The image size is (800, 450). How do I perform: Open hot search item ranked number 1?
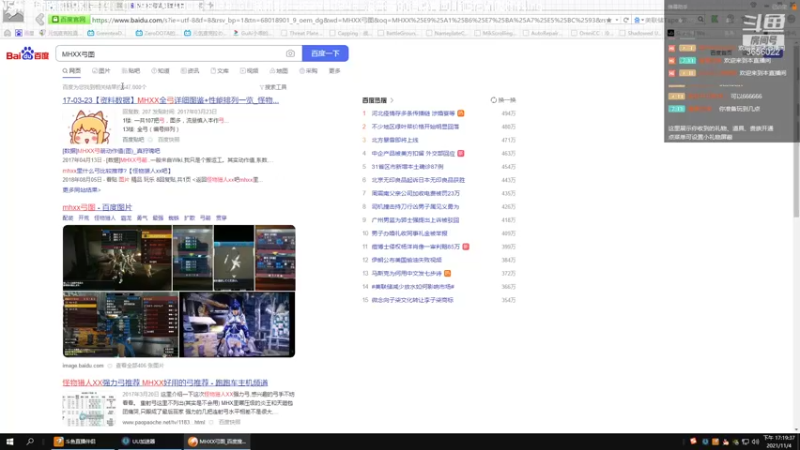pyautogui.click(x=413, y=113)
